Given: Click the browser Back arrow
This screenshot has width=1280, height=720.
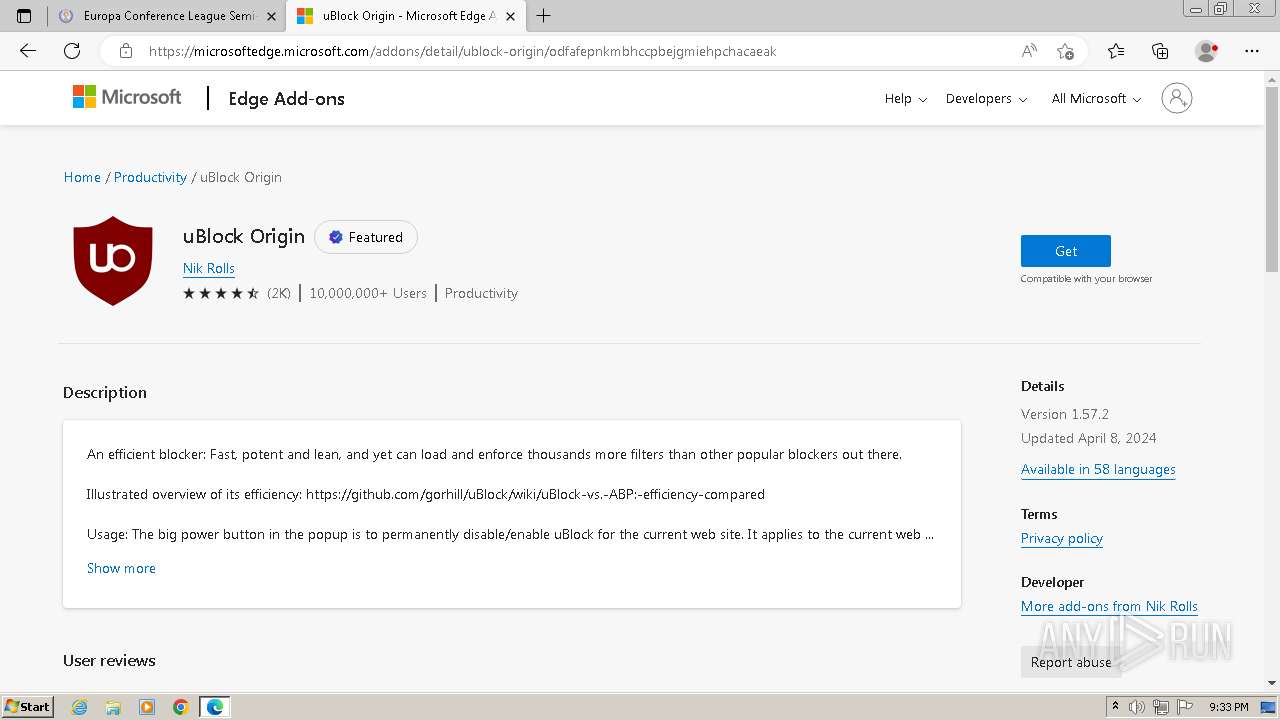Looking at the screenshot, I should tap(28, 51).
